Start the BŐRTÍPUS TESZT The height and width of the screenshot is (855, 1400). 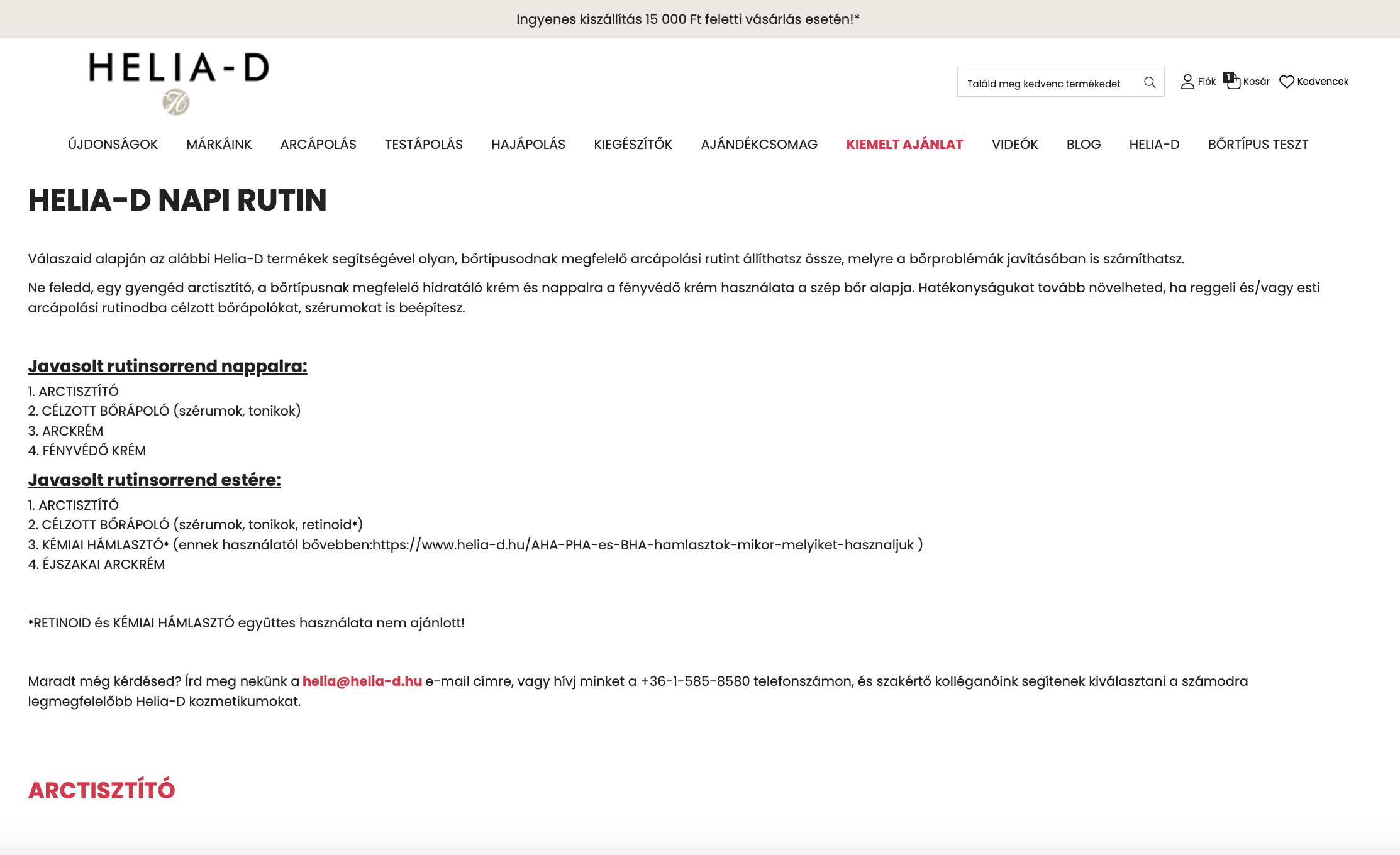(1258, 145)
